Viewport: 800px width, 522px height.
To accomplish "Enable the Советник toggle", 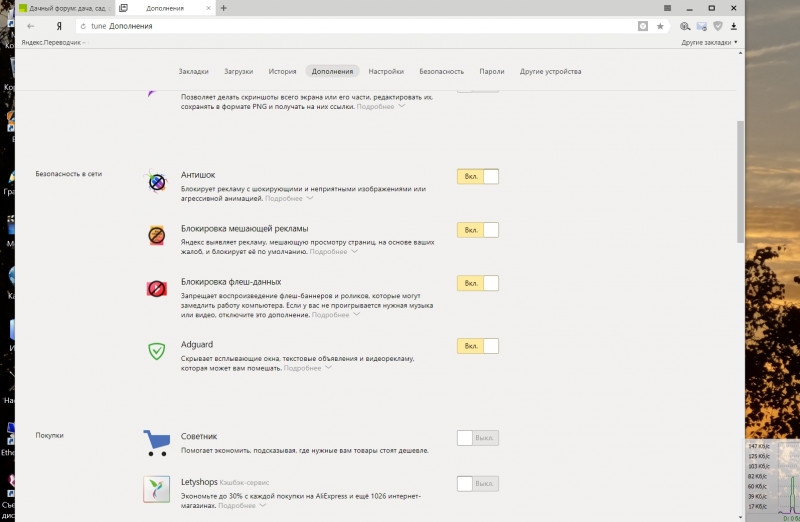I will (x=478, y=438).
